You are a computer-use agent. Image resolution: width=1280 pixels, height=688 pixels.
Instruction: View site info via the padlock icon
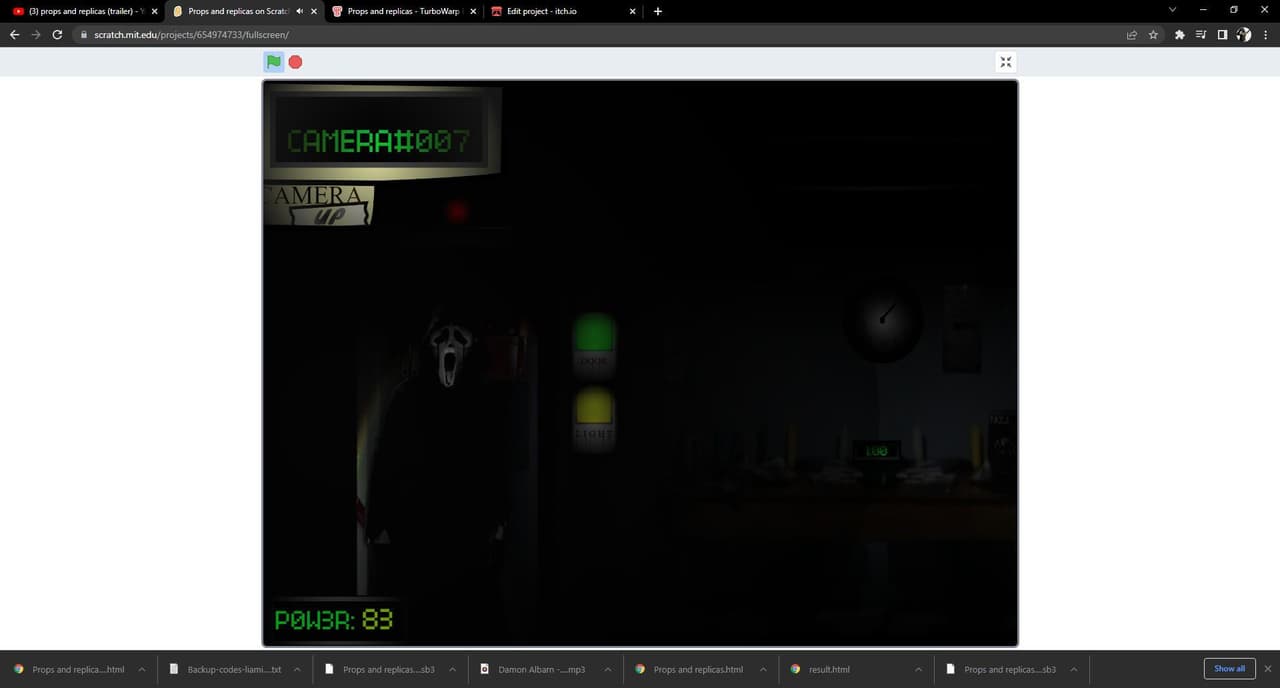[84, 35]
